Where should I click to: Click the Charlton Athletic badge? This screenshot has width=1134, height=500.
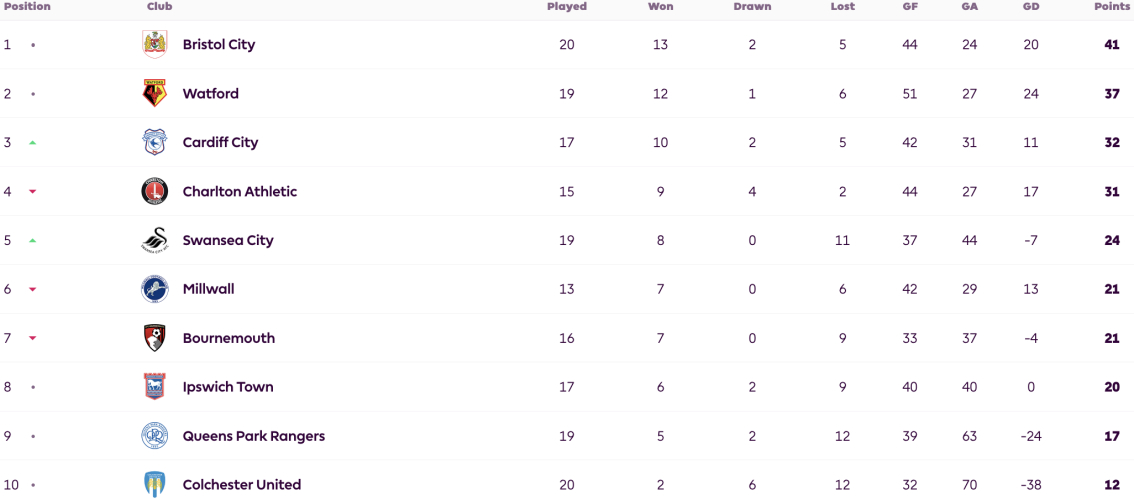(154, 192)
